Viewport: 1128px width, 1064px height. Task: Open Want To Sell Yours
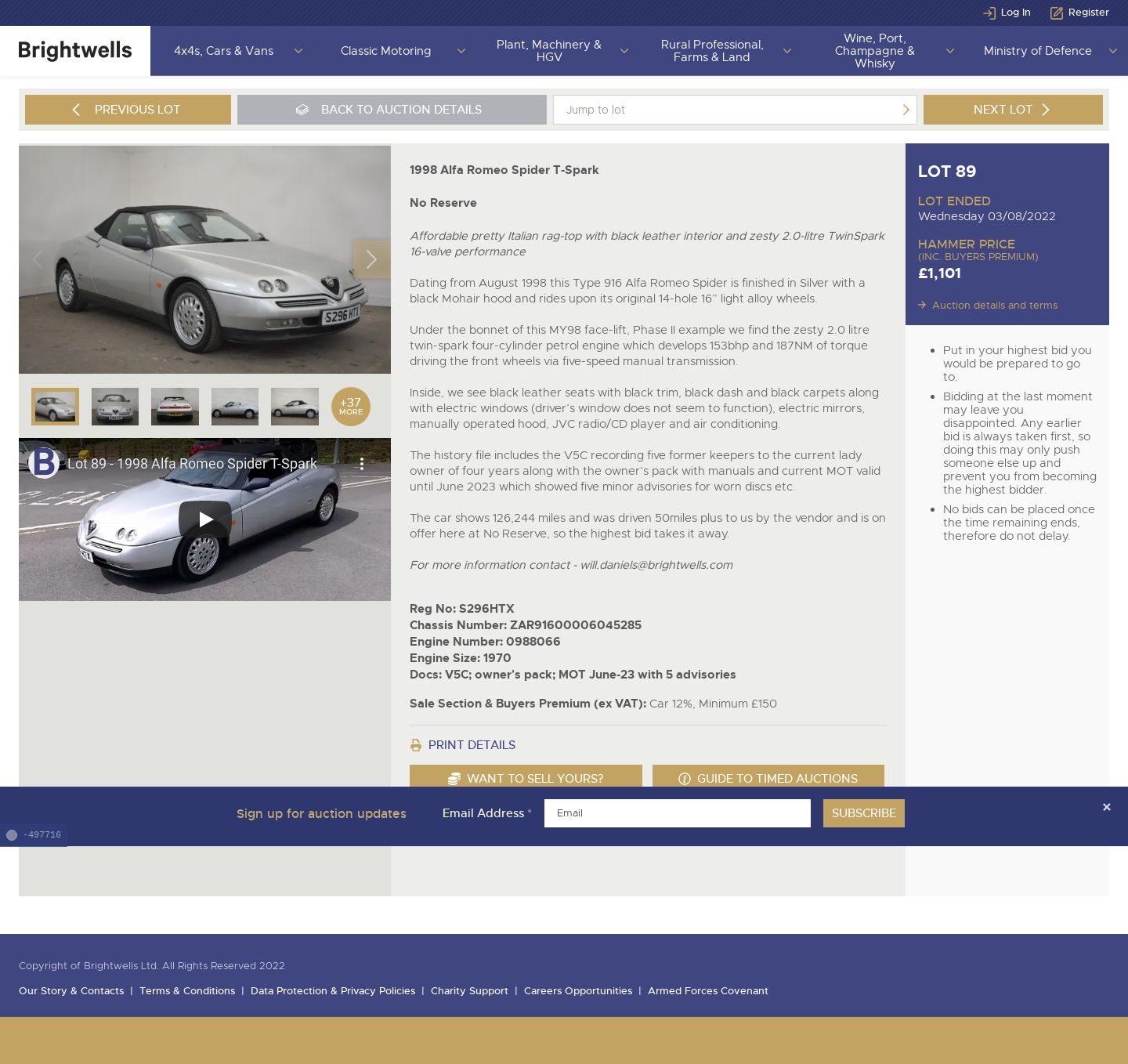coord(526,776)
